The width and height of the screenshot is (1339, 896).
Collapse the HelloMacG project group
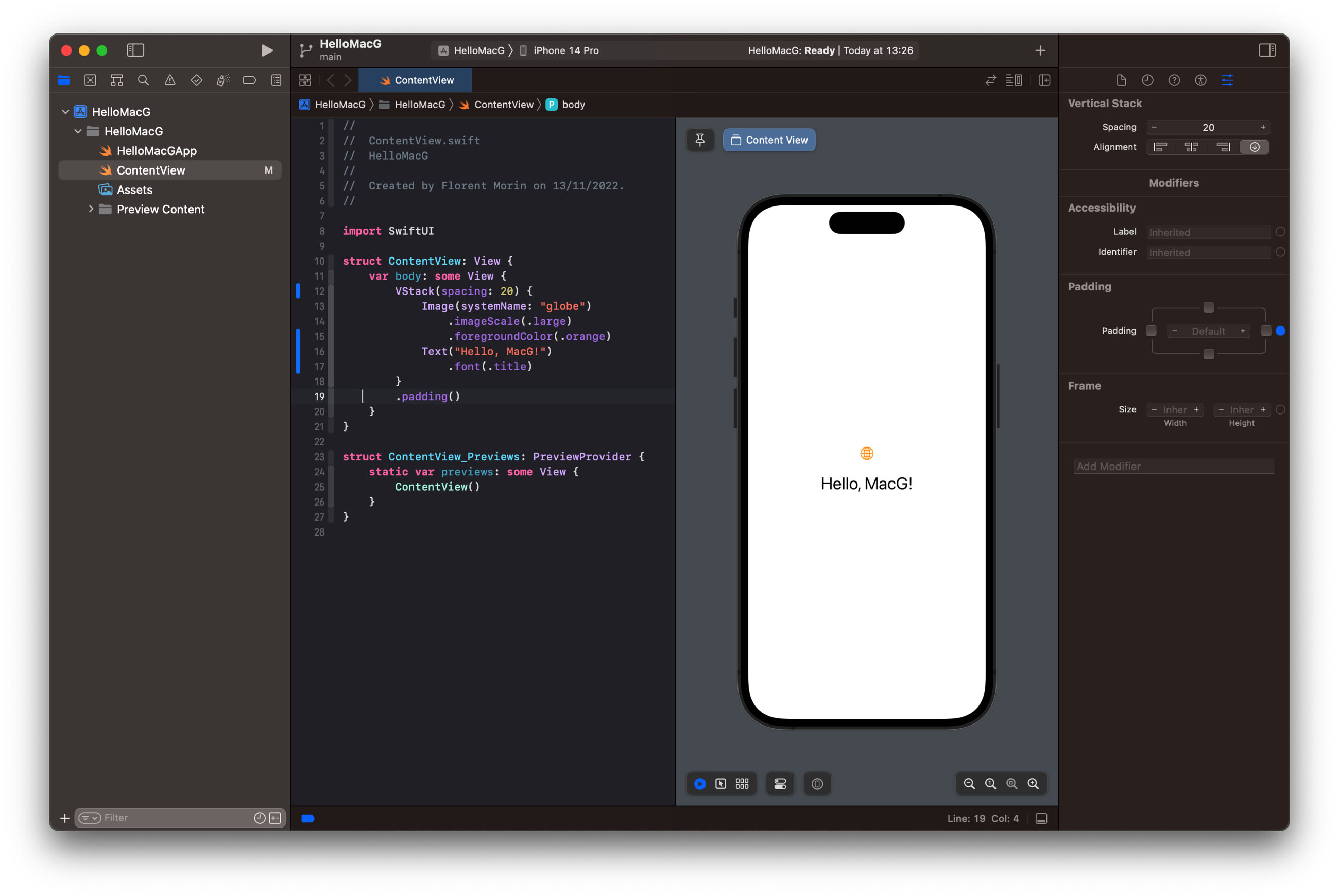[65, 111]
